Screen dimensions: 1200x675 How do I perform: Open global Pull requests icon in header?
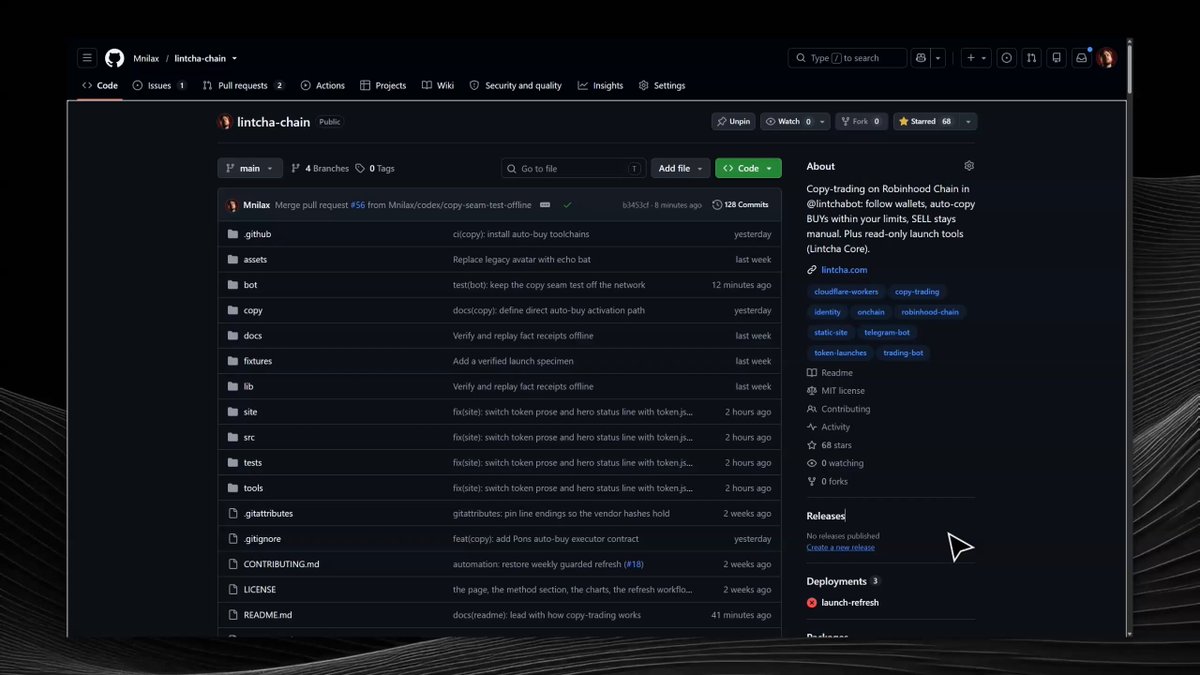click(x=1031, y=58)
